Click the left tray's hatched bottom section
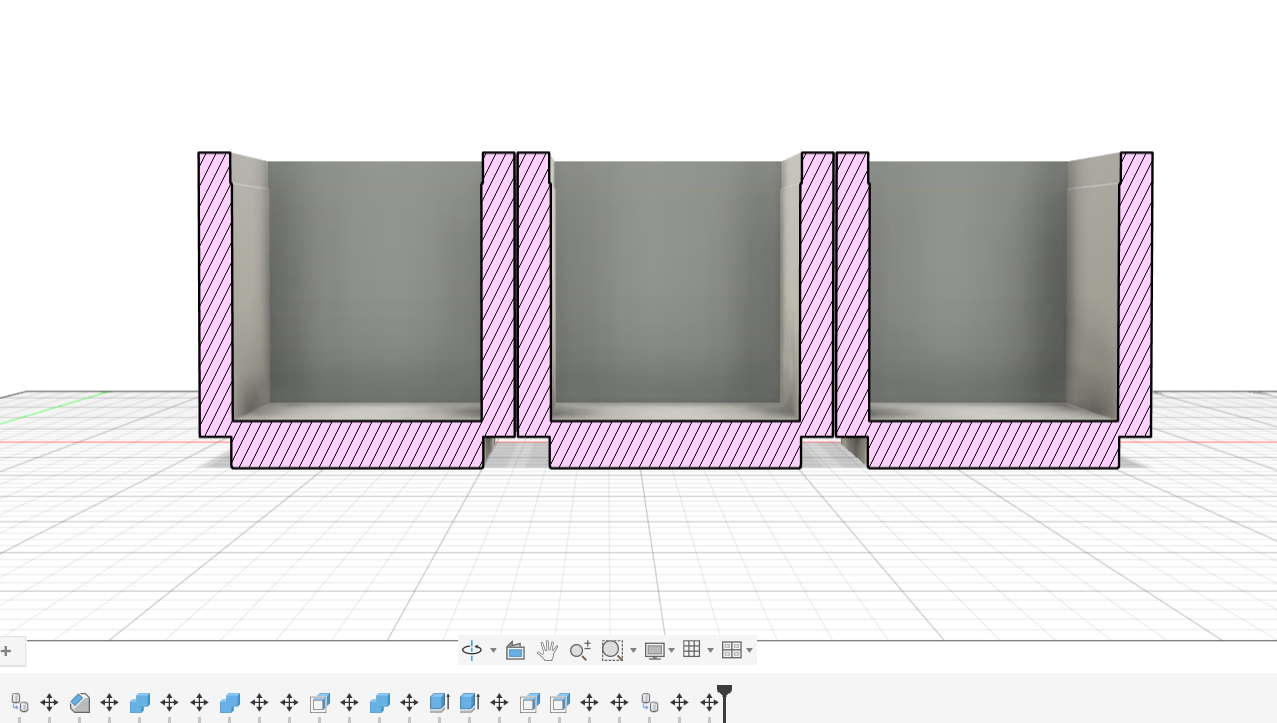This screenshot has width=1277, height=723. tap(357, 444)
